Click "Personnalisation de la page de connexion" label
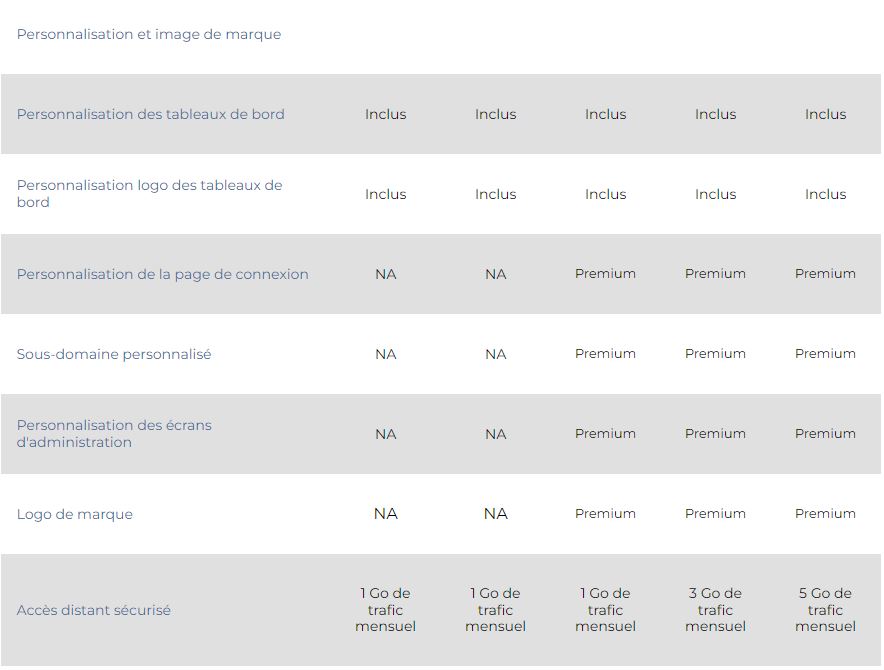This screenshot has width=884, height=670. click(x=163, y=274)
